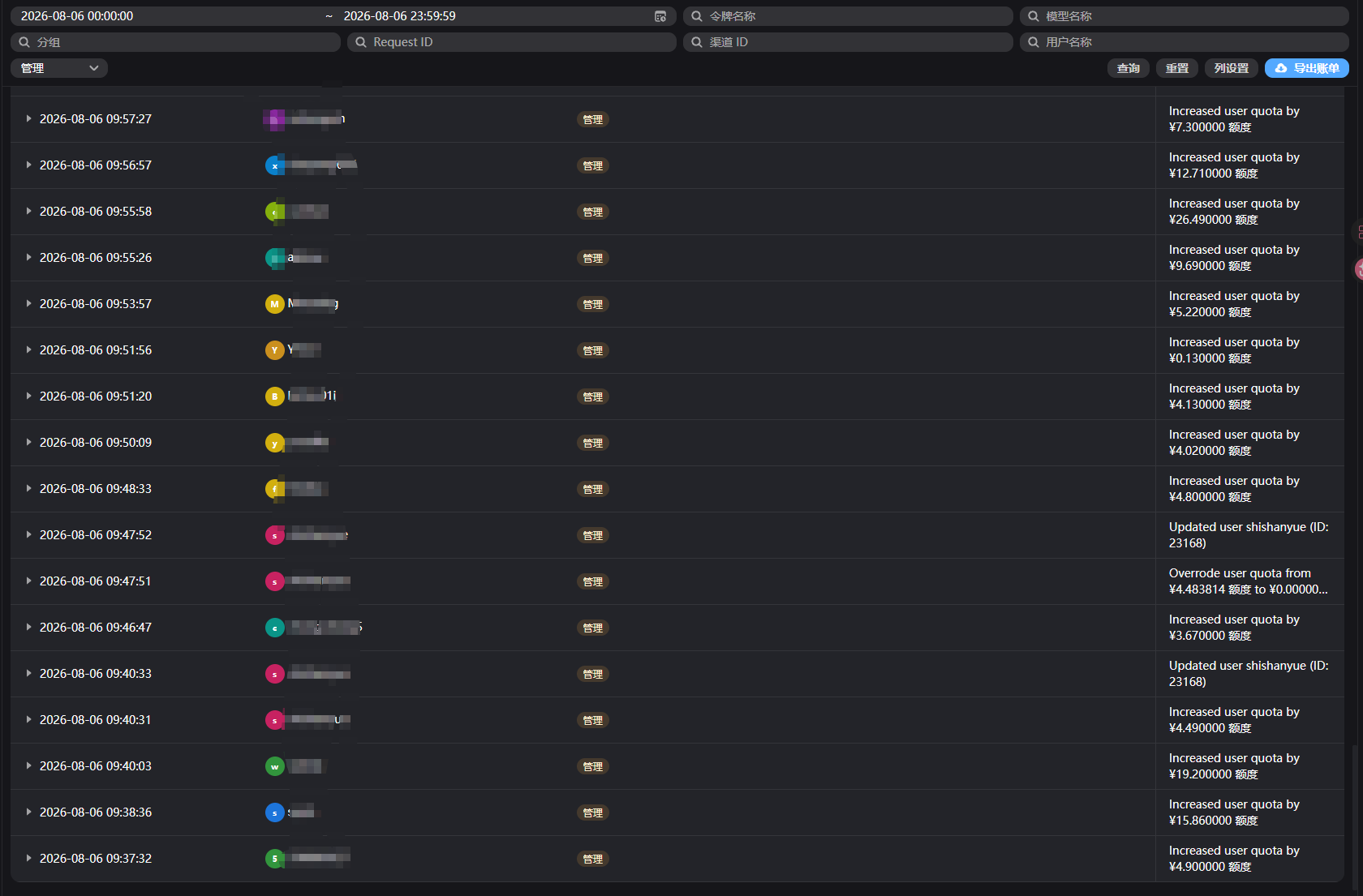Click 'Increased user quota by ¥26.490000' detail
Image resolution: width=1363 pixels, height=896 pixels.
coord(1234,212)
